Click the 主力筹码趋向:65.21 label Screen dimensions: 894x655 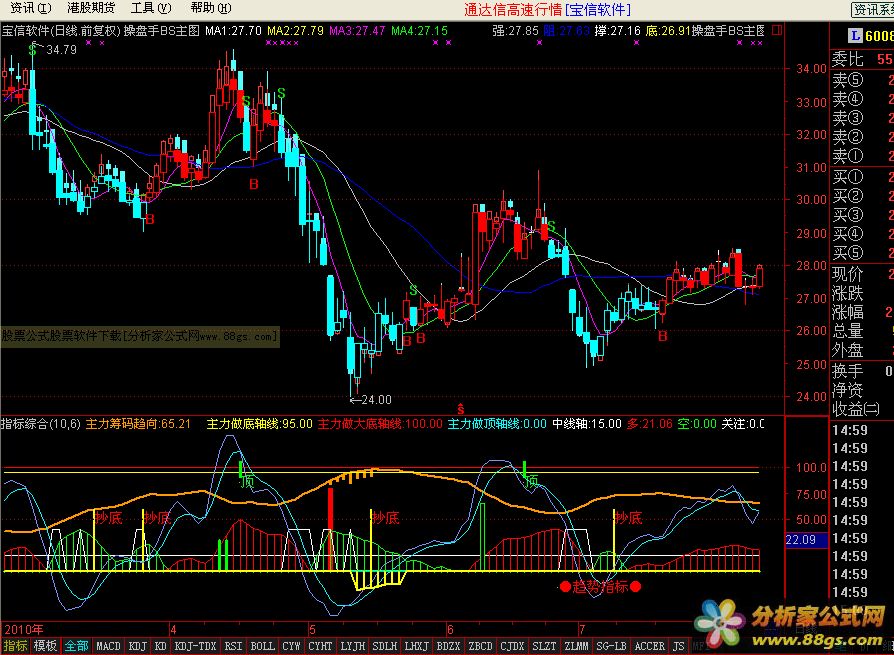coord(138,424)
